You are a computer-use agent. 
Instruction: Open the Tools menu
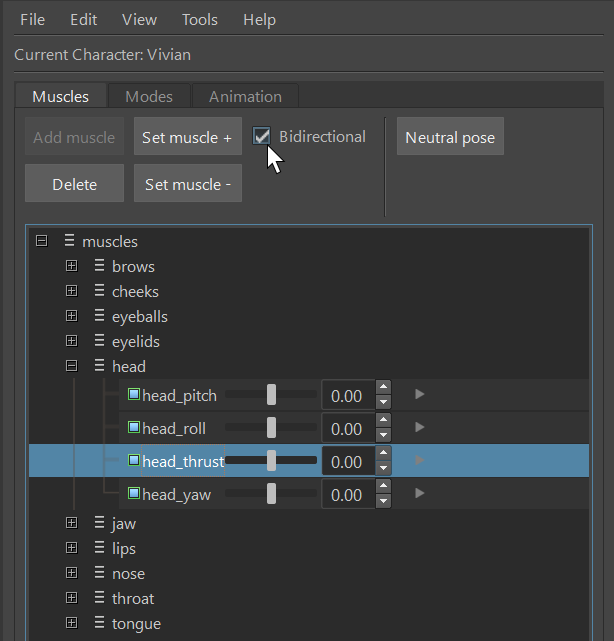[x=200, y=20]
